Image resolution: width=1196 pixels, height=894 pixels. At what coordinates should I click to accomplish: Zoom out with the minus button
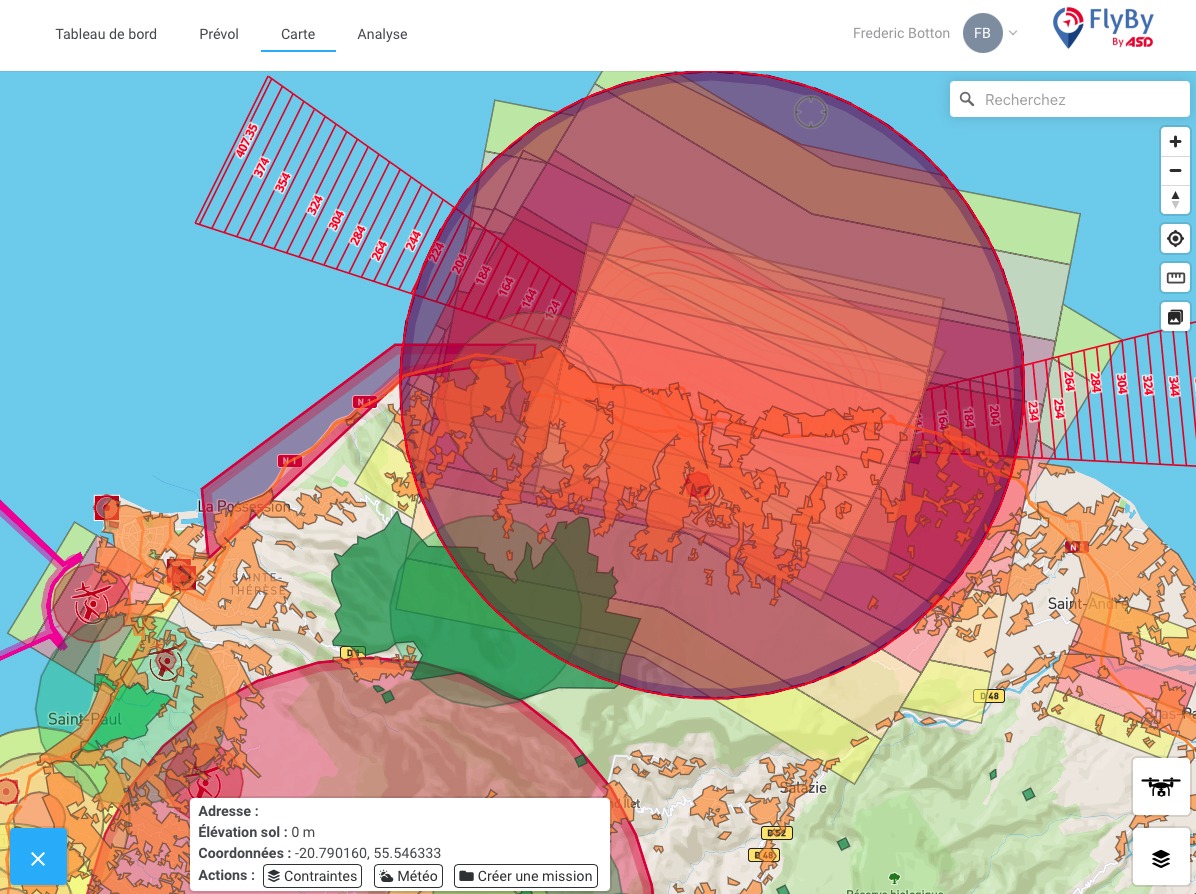coord(1175,170)
